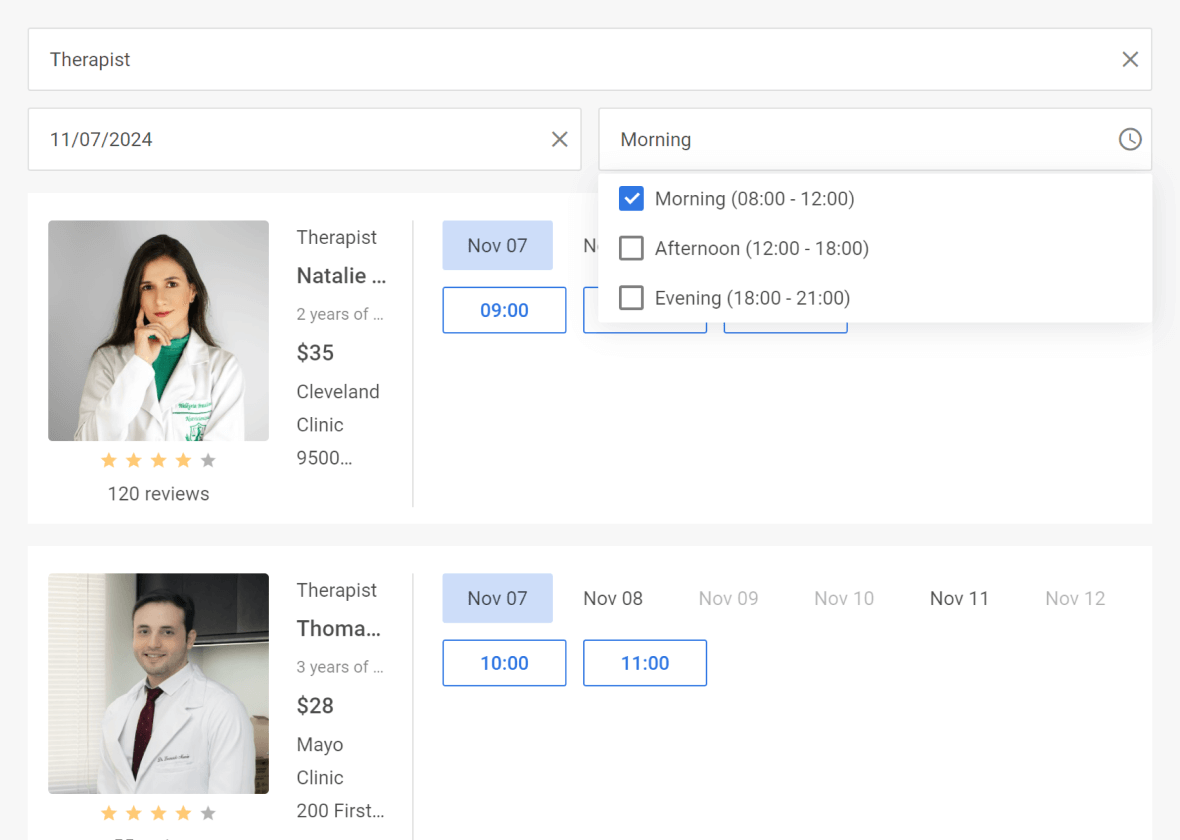Click the clock icon on the time filter
Viewport: 1180px width, 840px height.
pyautogui.click(x=1130, y=139)
